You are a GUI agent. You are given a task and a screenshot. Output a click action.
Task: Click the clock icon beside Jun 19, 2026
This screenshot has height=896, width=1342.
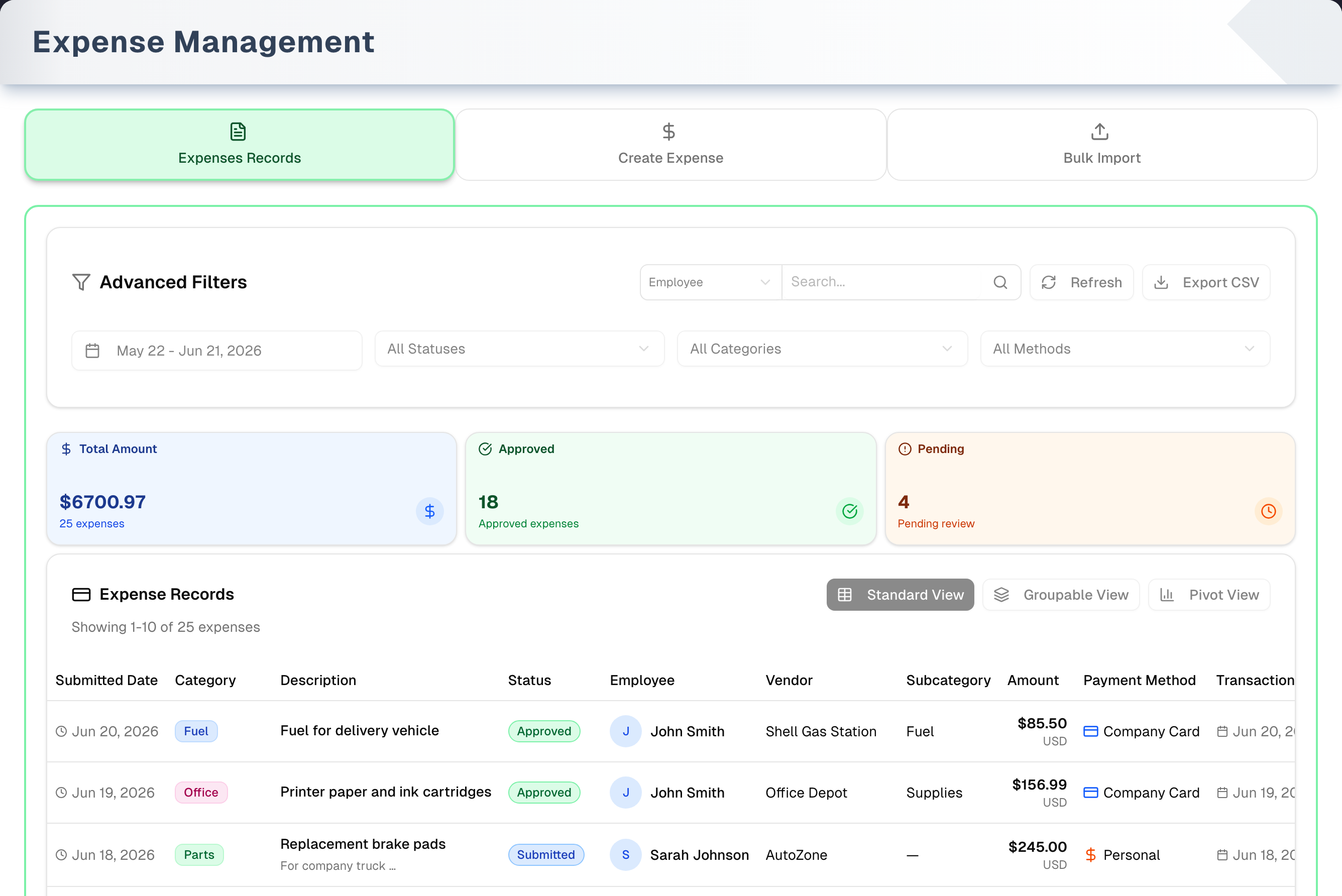[61, 792]
